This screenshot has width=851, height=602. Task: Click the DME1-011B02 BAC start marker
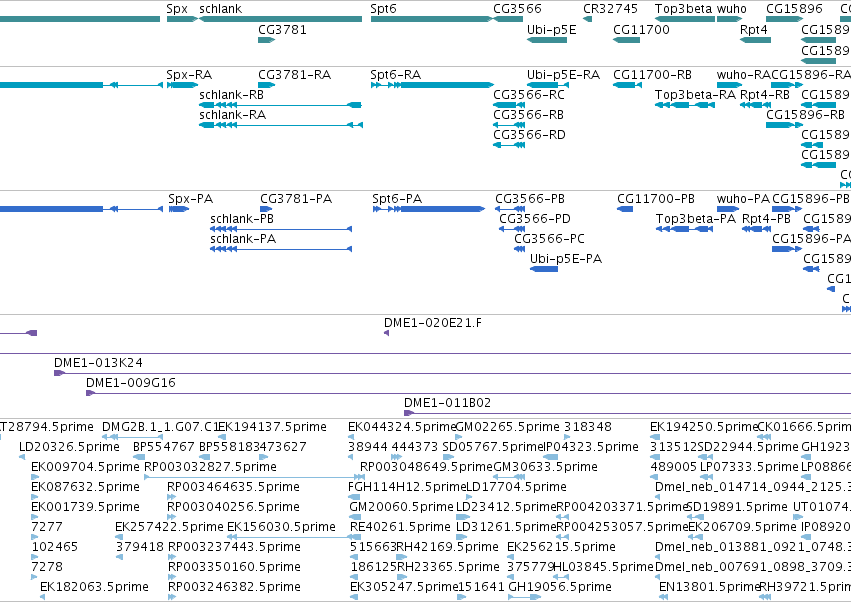409,413
